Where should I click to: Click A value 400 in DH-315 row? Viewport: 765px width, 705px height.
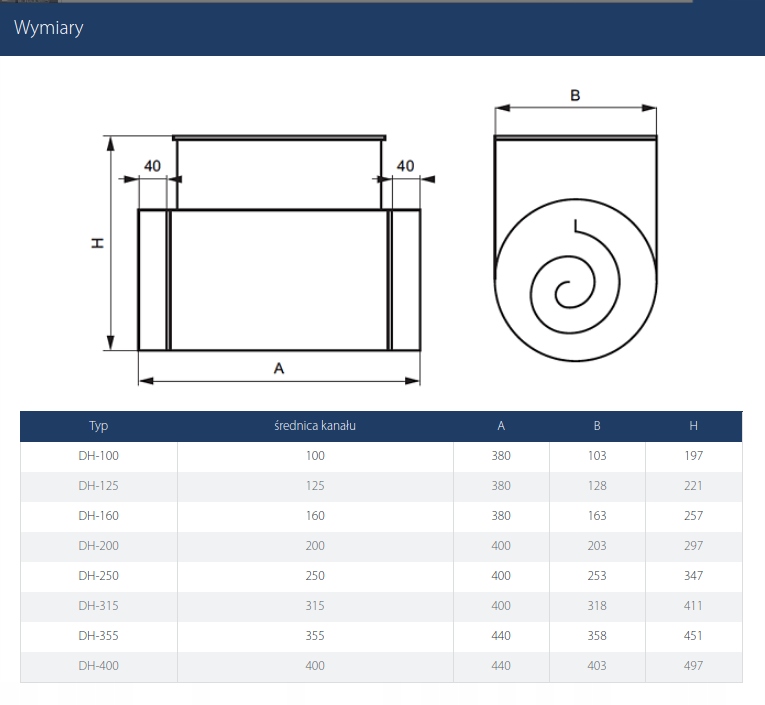point(501,606)
